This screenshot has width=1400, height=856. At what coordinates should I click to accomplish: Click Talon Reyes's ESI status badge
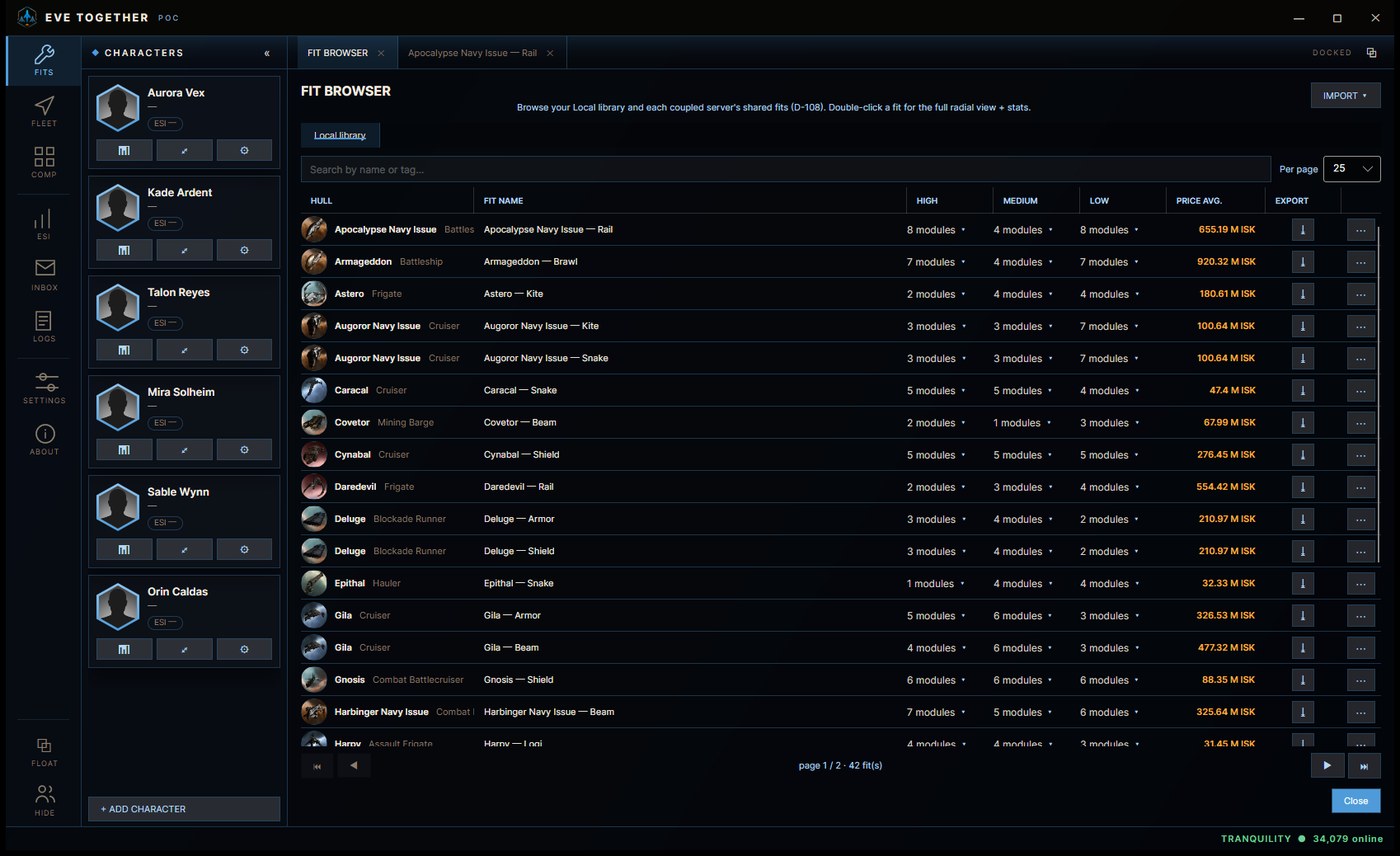tap(165, 323)
